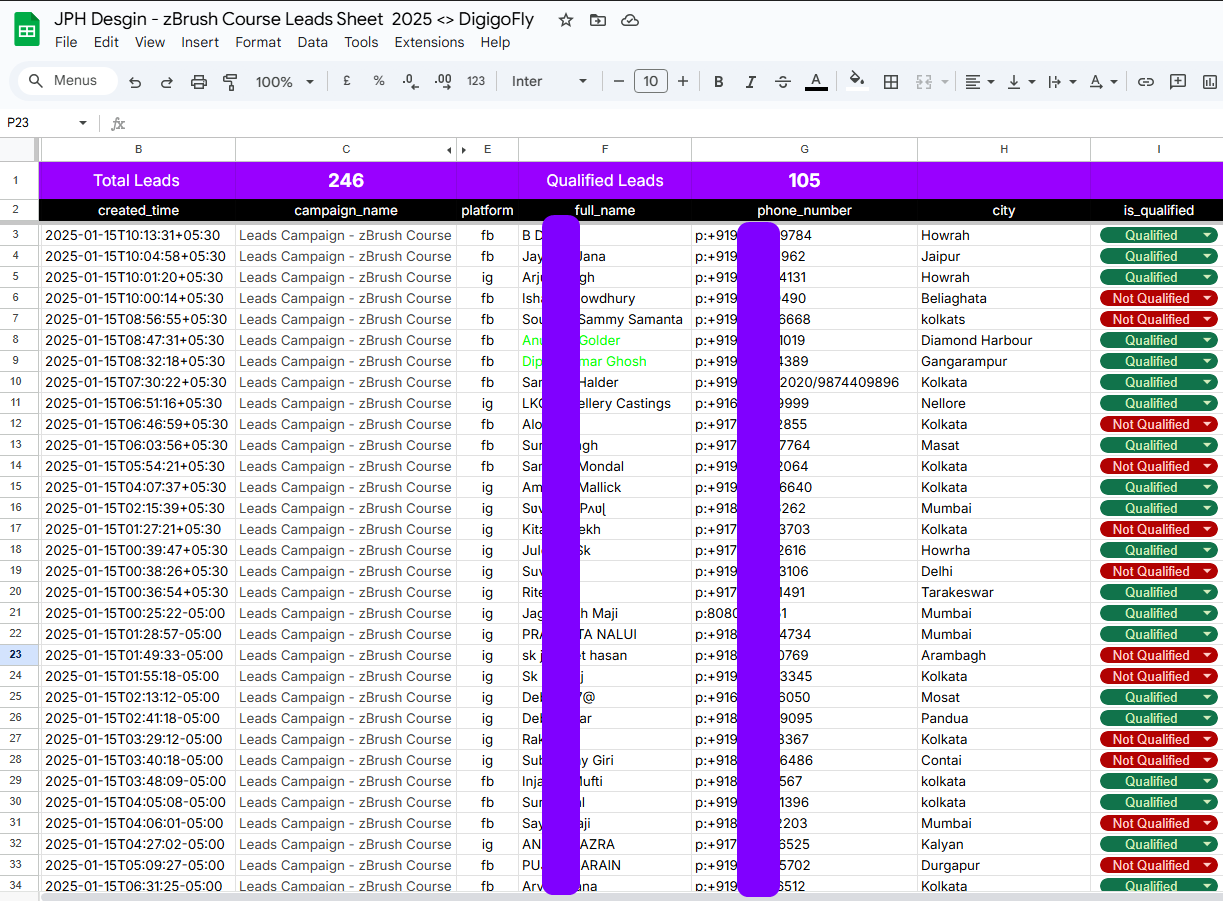Image resolution: width=1223 pixels, height=901 pixels.
Task: Decrease font size with minus button
Action: [619, 81]
